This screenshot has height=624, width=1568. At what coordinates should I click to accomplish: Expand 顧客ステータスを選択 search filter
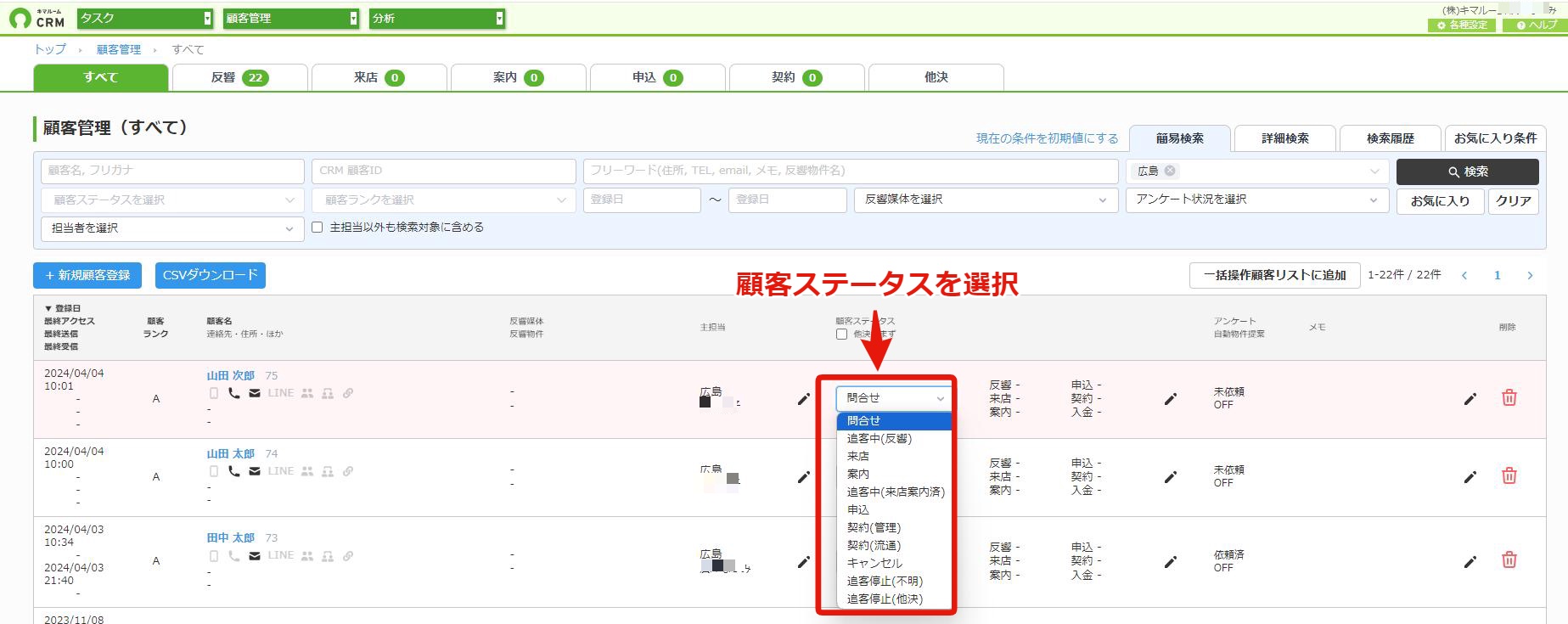tap(172, 200)
